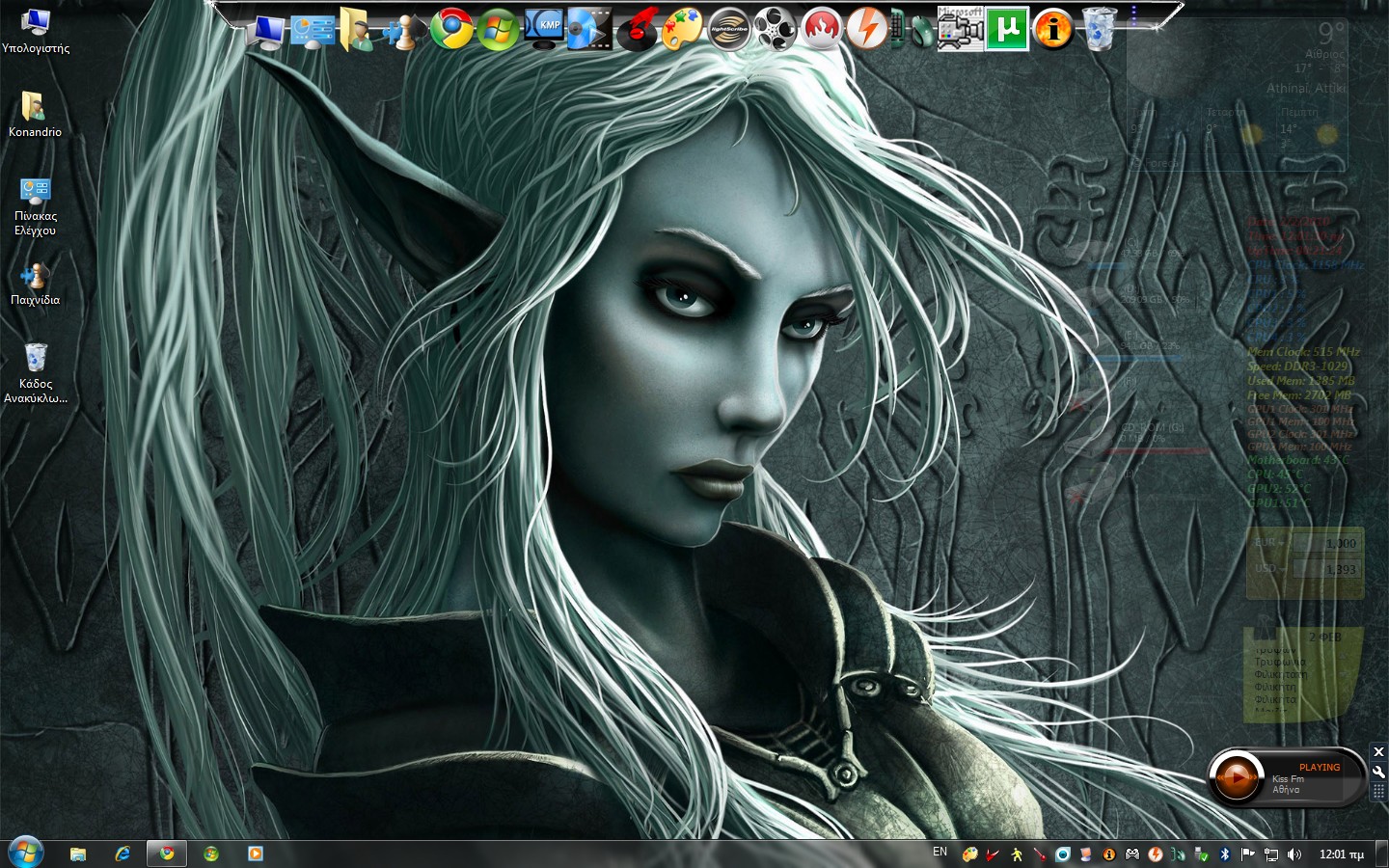Click the weather gadget showing 9°
The image size is (1389, 868).
[1239, 95]
